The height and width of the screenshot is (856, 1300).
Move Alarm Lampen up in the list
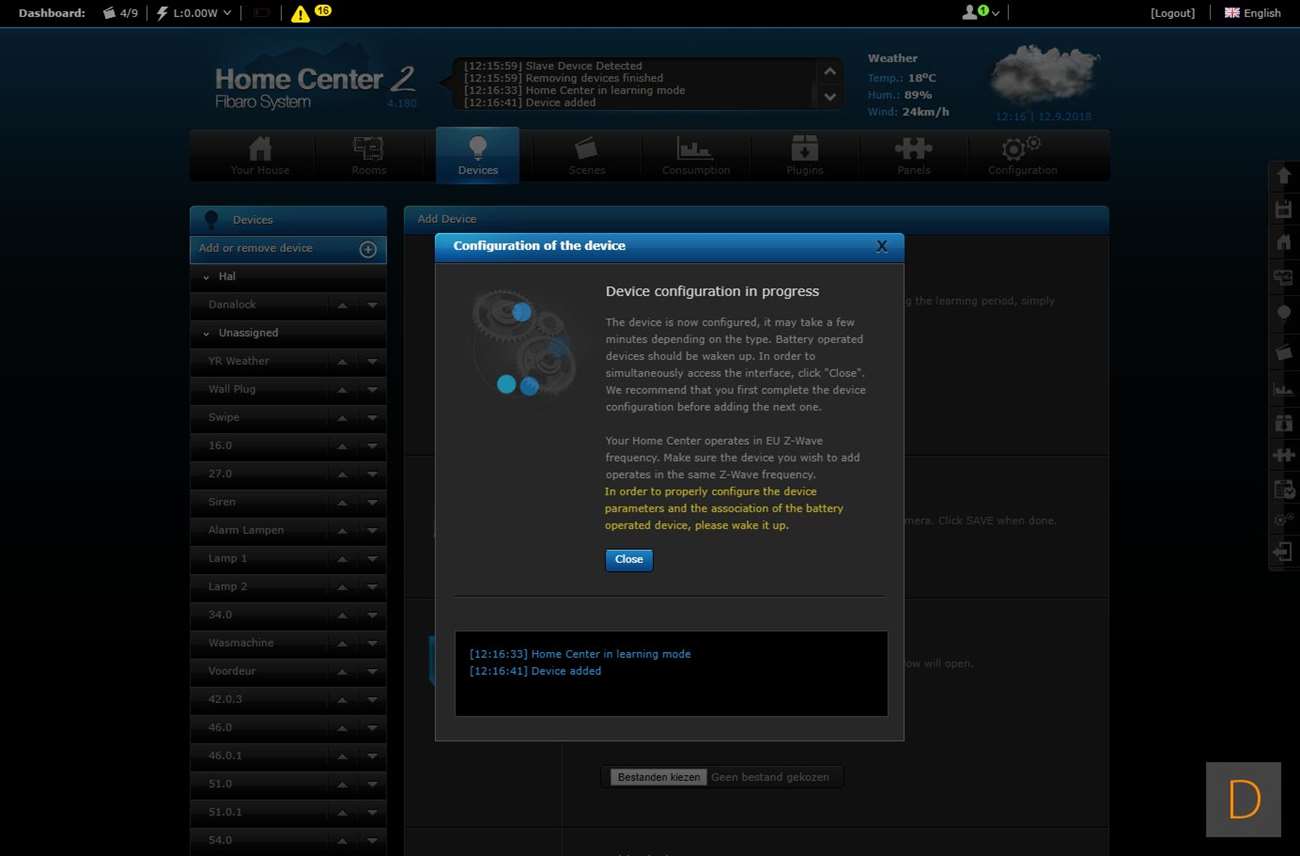(x=342, y=530)
